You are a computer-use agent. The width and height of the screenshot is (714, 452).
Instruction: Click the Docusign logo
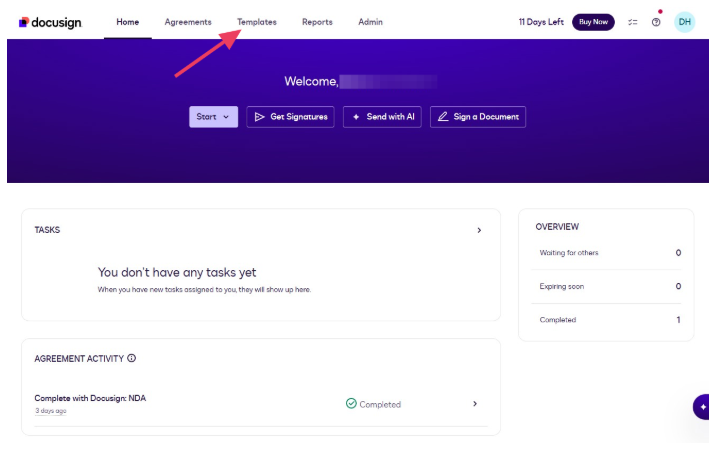click(50, 22)
